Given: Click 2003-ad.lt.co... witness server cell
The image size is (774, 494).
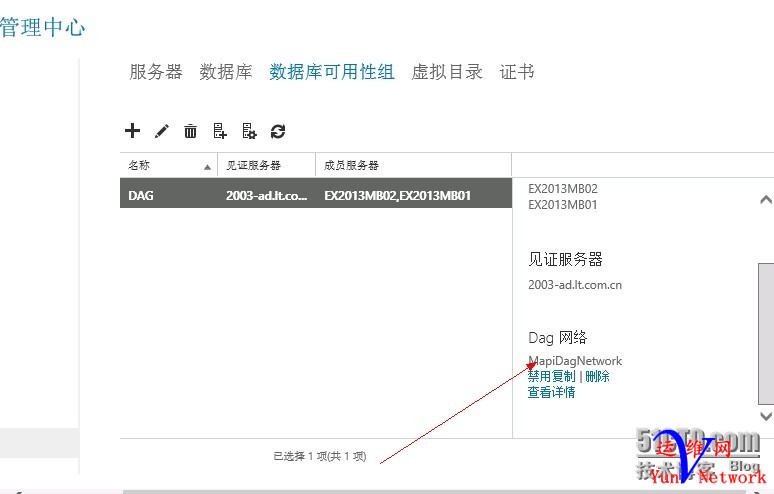Looking at the screenshot, I should click(267, 195).
